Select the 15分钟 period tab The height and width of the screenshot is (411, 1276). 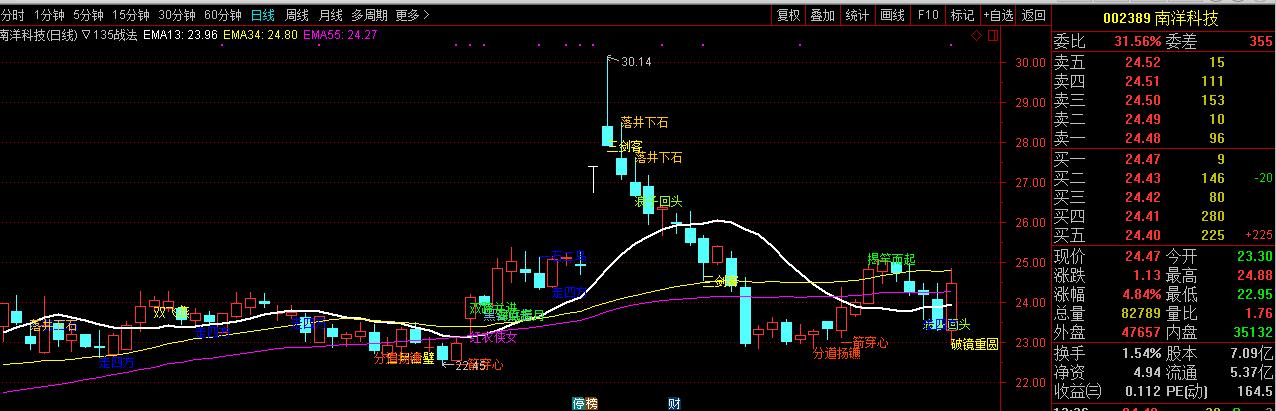point(131,15)
